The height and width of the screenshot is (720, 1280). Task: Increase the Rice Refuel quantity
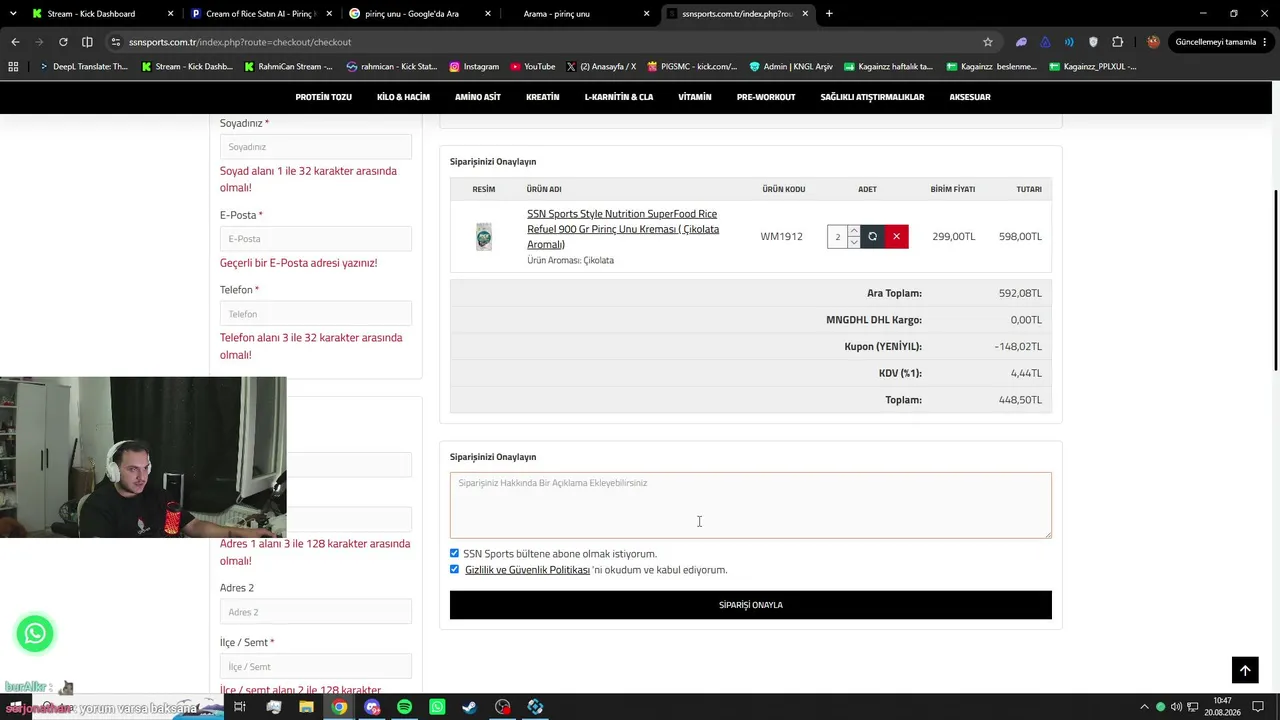pos(853,231)
